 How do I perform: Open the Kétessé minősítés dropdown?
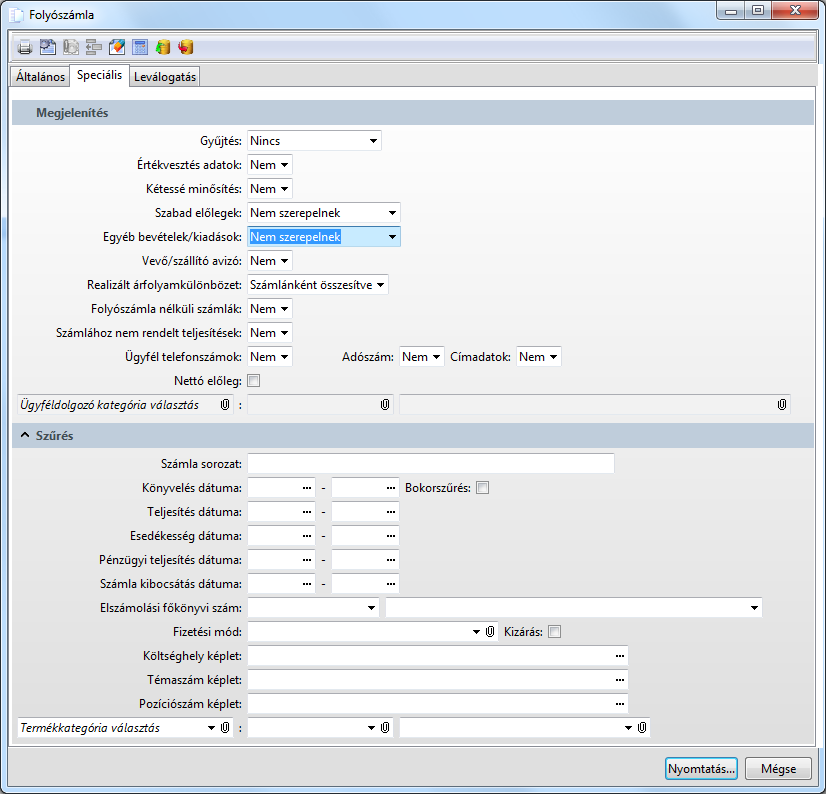pos(270,189)
